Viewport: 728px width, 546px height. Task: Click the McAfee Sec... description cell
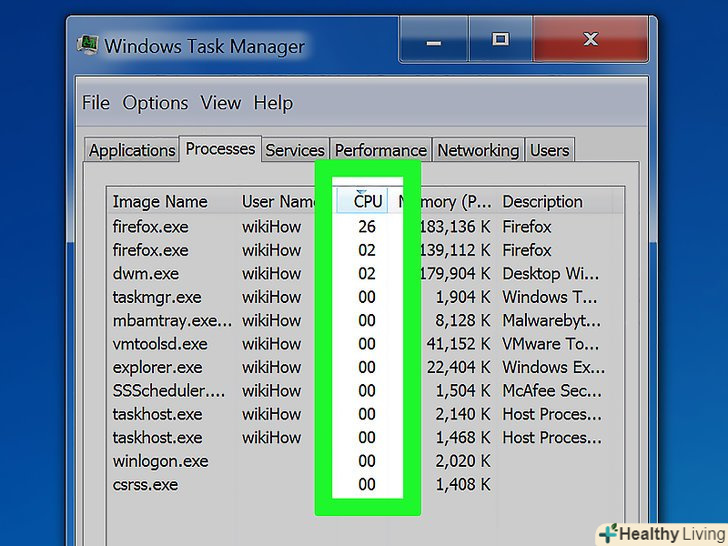tap(552, 391)
